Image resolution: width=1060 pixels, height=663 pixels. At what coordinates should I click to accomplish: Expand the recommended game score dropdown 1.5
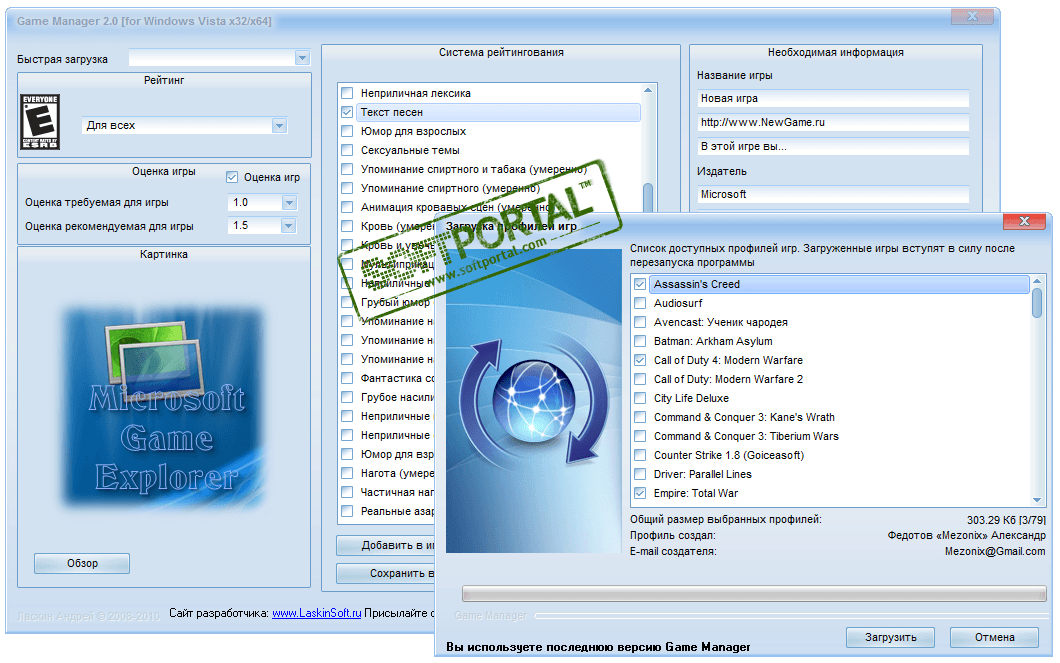(x=289, y=226)
